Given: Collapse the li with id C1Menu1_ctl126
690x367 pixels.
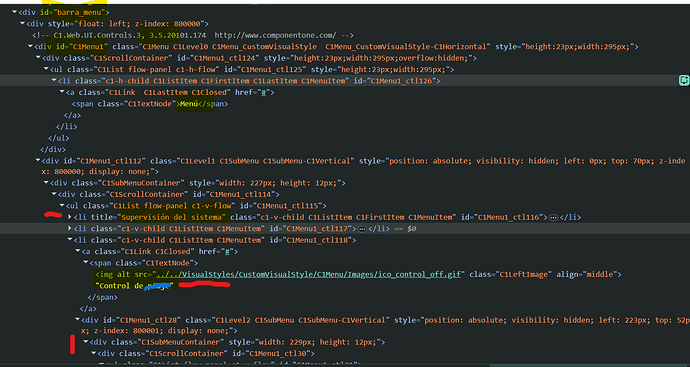Looking at the screenshot, I should (x=54, y=81).
